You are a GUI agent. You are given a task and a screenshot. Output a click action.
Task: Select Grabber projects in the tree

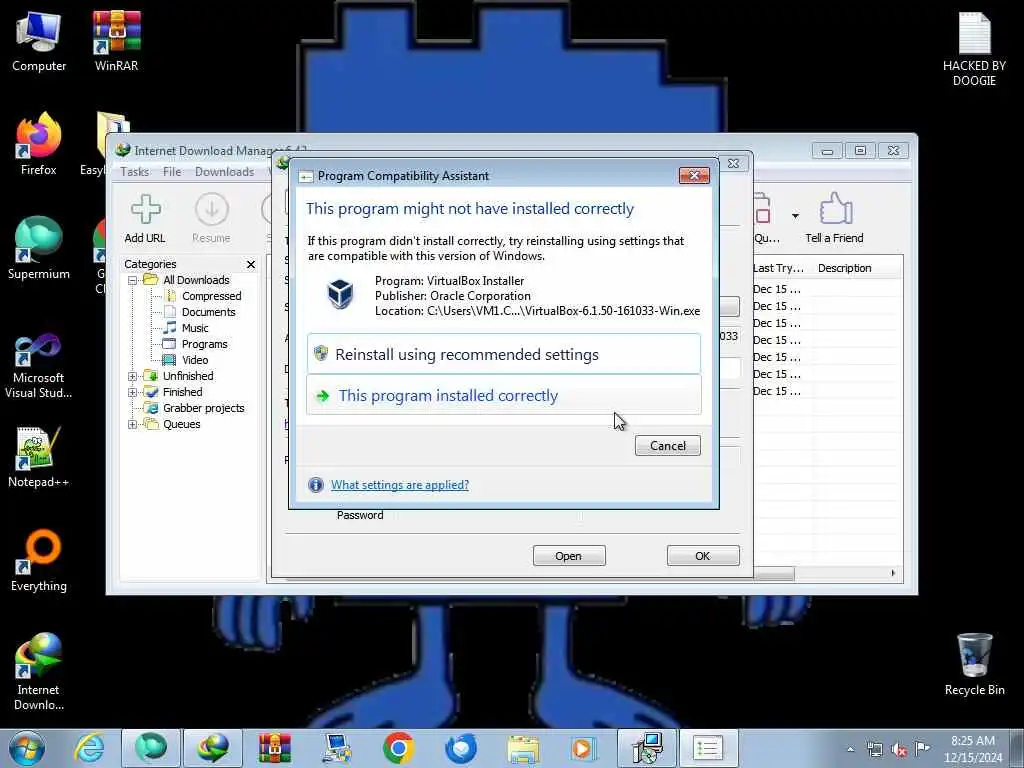click(x=195, y=408)
